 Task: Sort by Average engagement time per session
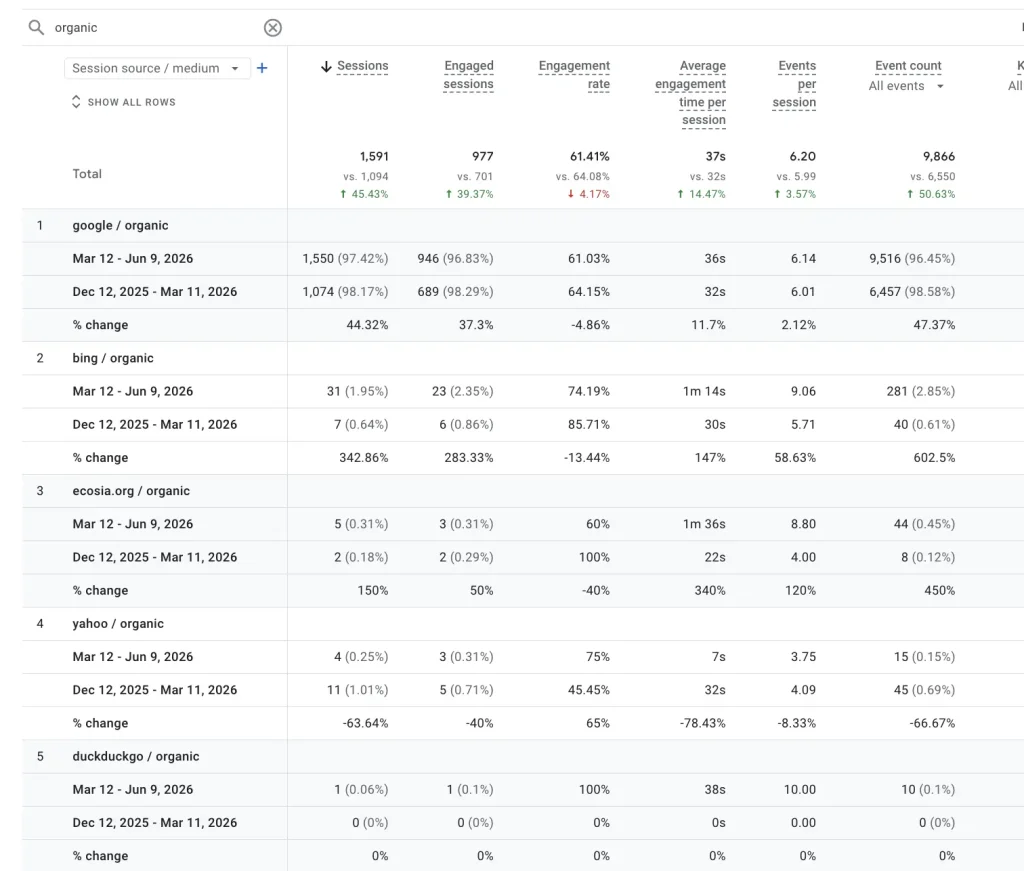[x=690, y=93]
